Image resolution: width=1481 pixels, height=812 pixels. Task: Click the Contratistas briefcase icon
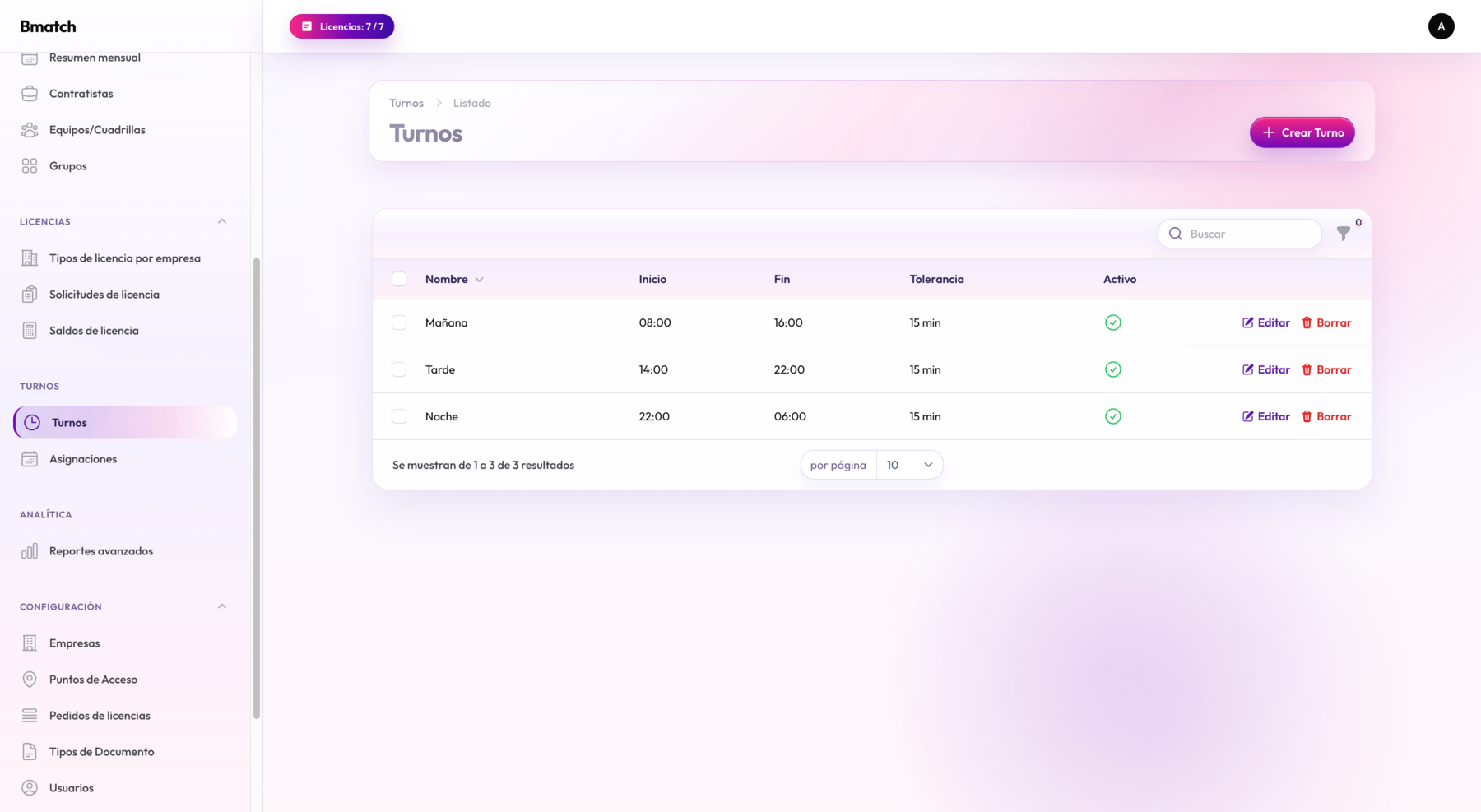(x=30, y=94)
